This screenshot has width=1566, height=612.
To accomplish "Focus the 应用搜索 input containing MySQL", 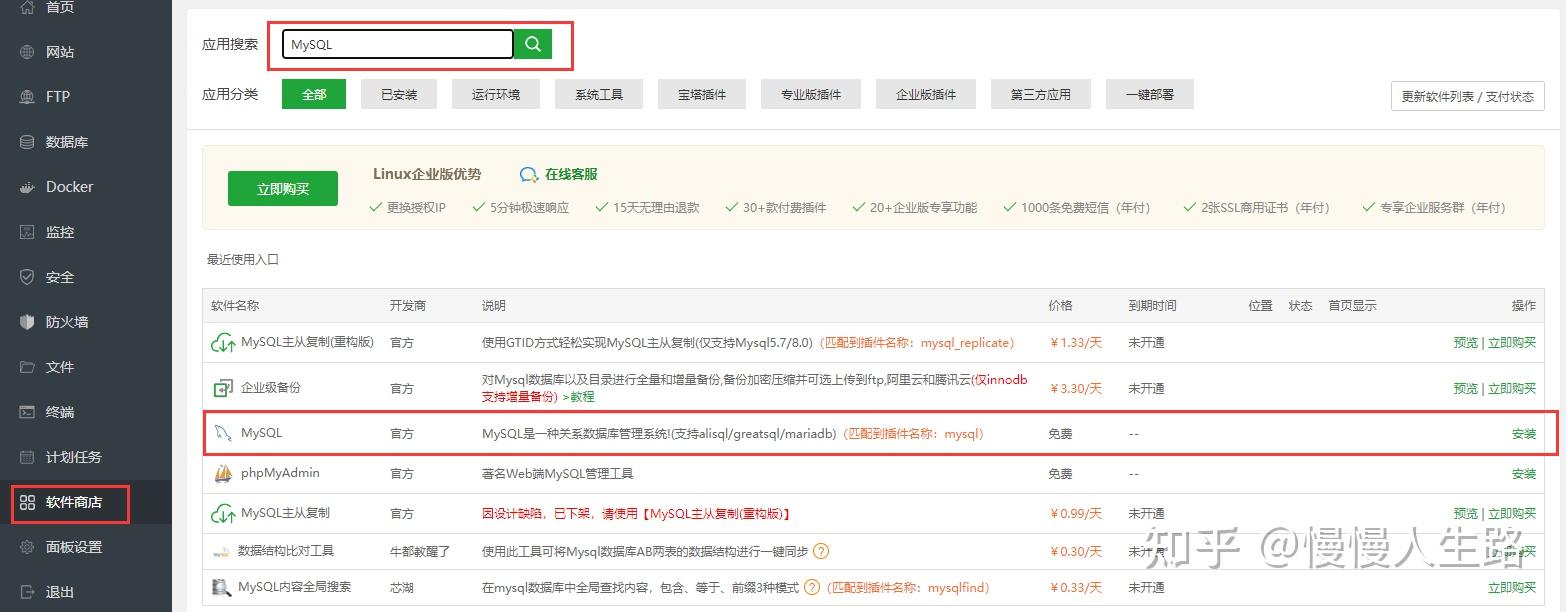I will coord(398,44).
